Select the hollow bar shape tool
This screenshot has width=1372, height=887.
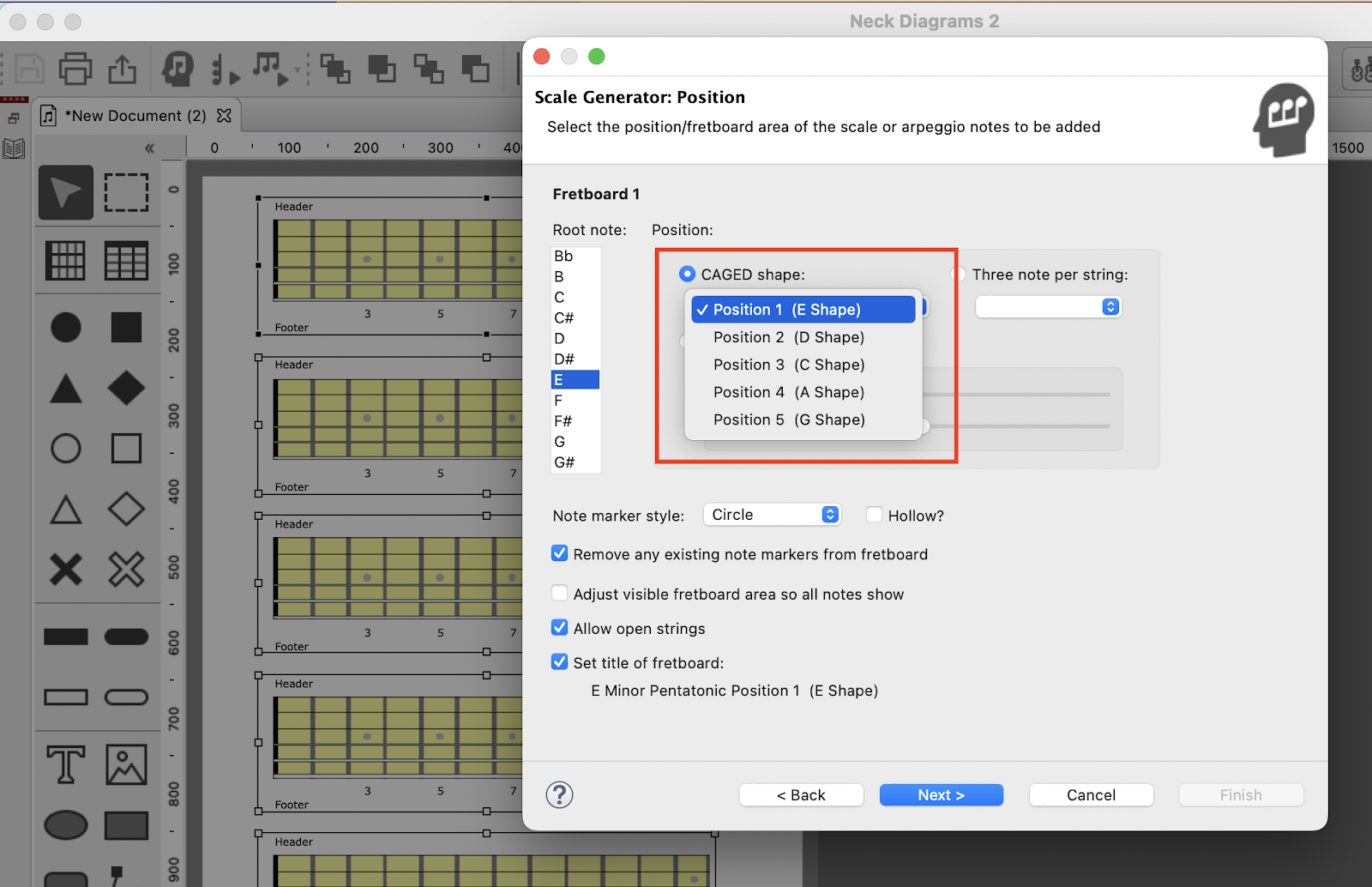click(x=66, y=697)
